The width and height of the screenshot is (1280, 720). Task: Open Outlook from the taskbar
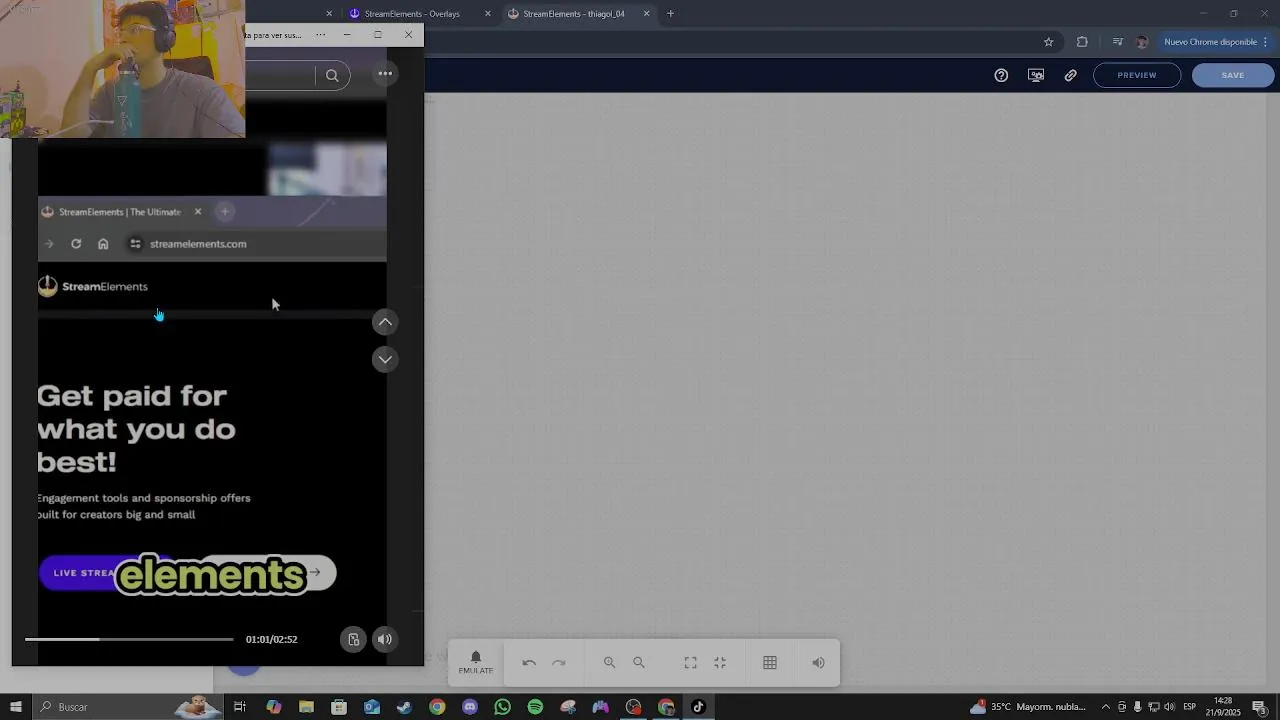372,707
